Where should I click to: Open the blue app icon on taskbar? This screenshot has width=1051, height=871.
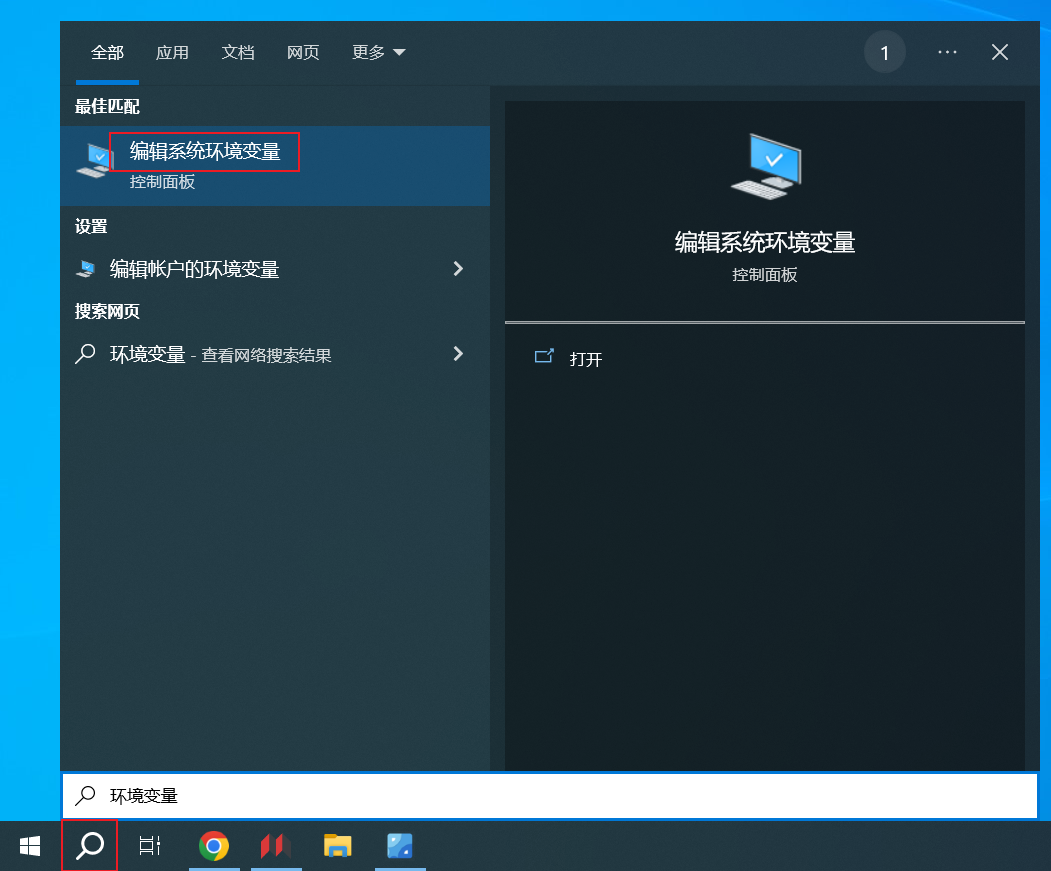[x=400, y=846]
